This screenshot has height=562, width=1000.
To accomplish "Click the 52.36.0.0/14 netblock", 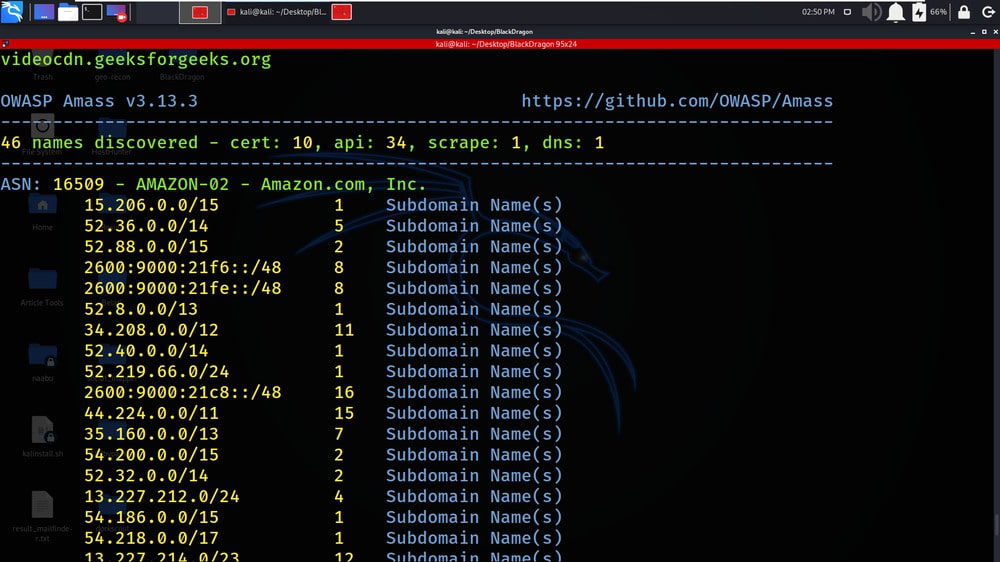I will pos(146,226).
